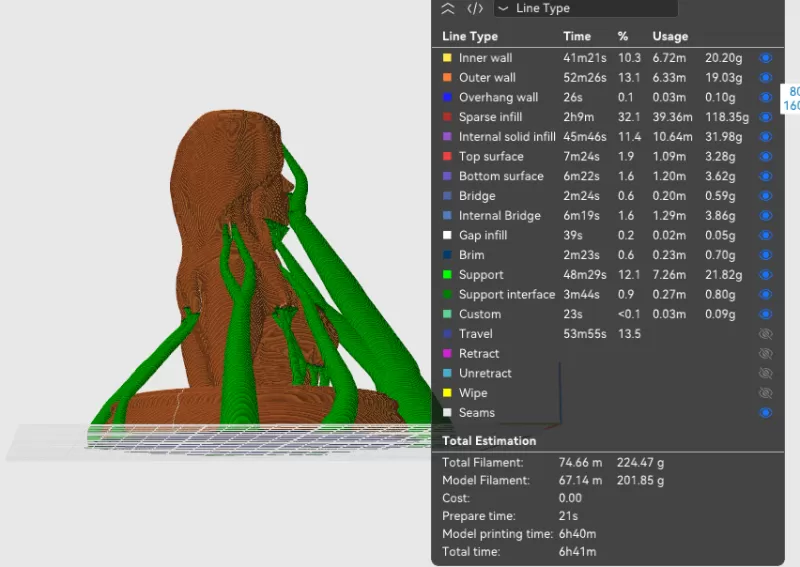Image resolution: width=800 pixels, height=567 pixels.
Task: Click the layer slider value label
Action: (790, 98)
